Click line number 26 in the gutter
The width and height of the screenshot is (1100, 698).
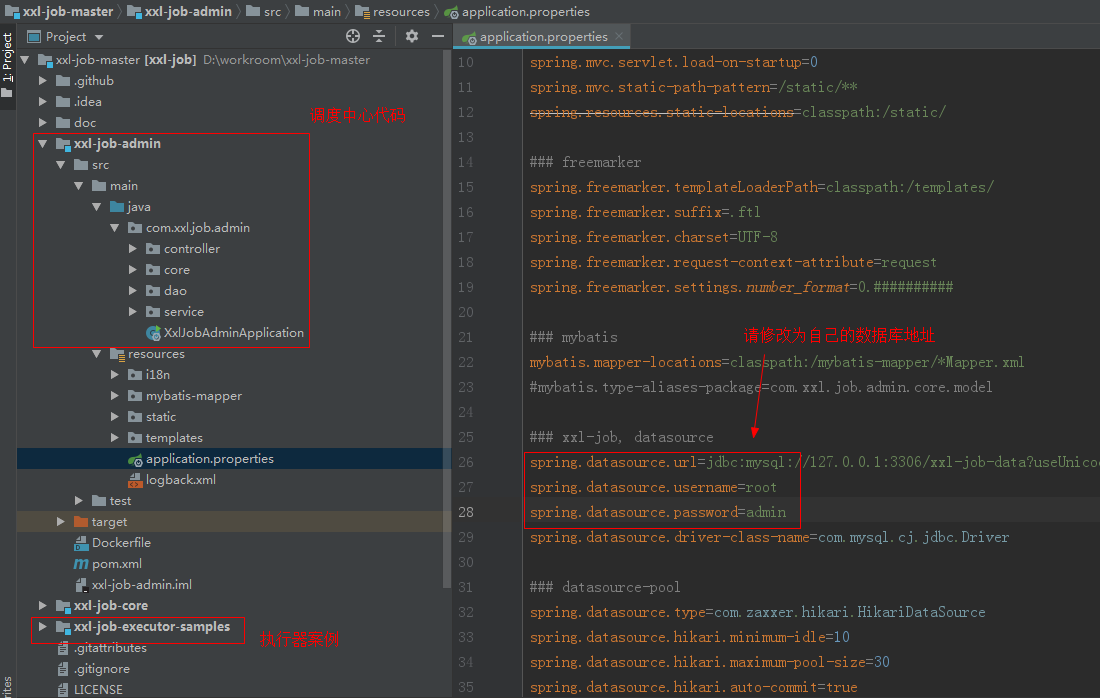coord(466,463)
